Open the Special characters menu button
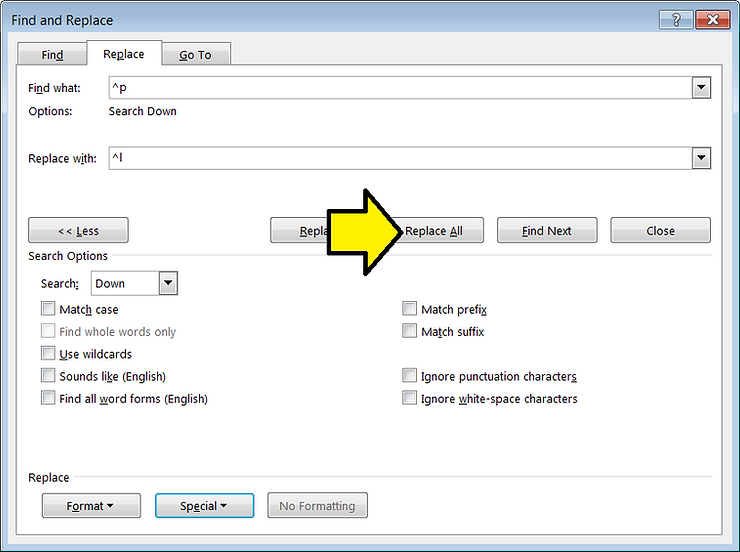 pos(204,506)
